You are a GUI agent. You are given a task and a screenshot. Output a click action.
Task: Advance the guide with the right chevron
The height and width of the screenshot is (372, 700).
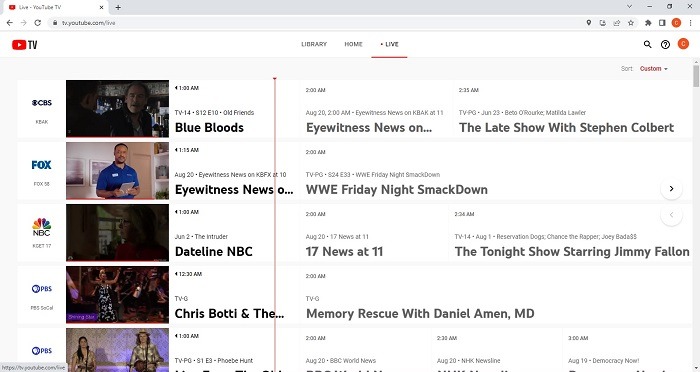671,189
